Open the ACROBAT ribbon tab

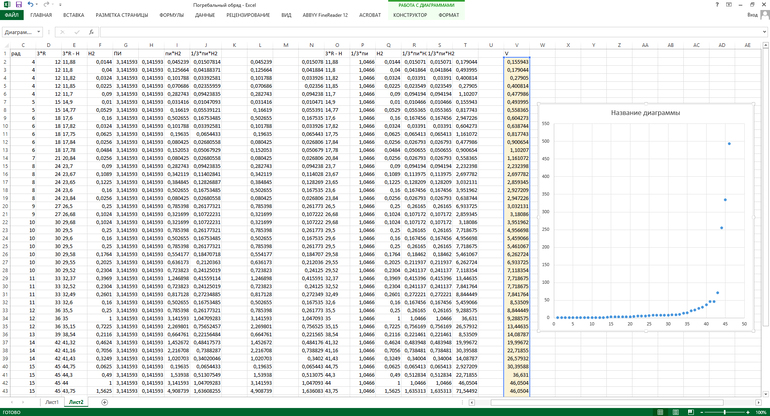(x=370, y=15)
